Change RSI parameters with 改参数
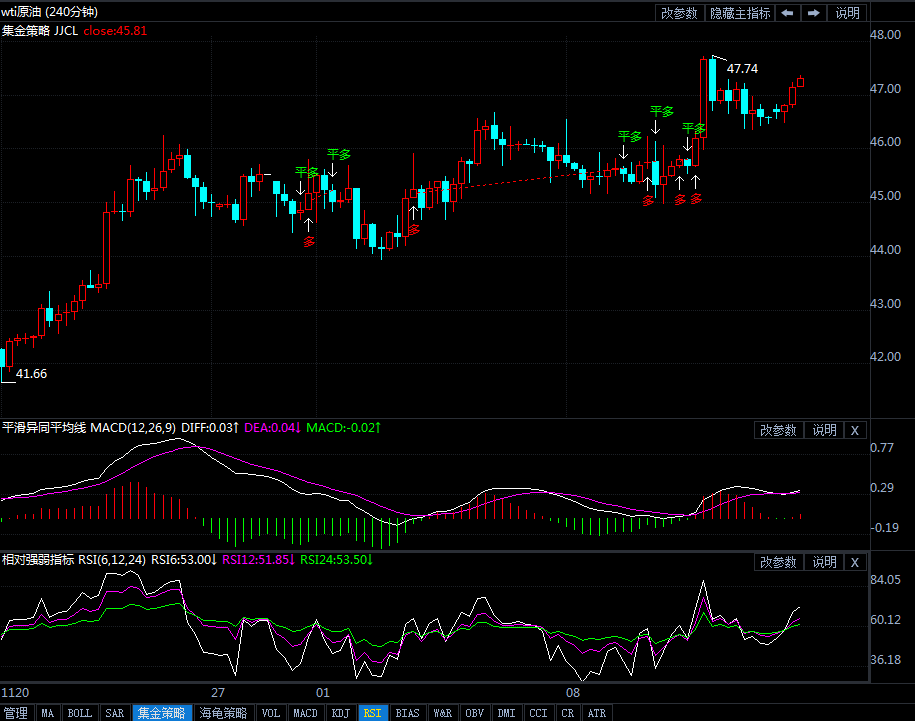The image size is (915, 721). click(x=778, y=562)
